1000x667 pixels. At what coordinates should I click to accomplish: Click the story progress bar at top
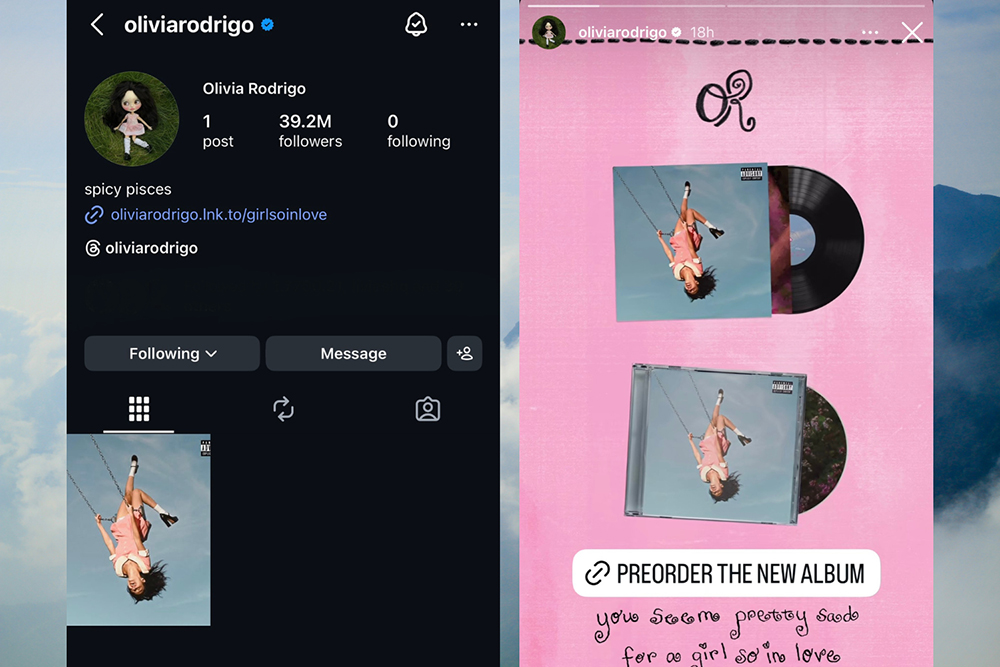pyautogui.click(x=726, y=5)
